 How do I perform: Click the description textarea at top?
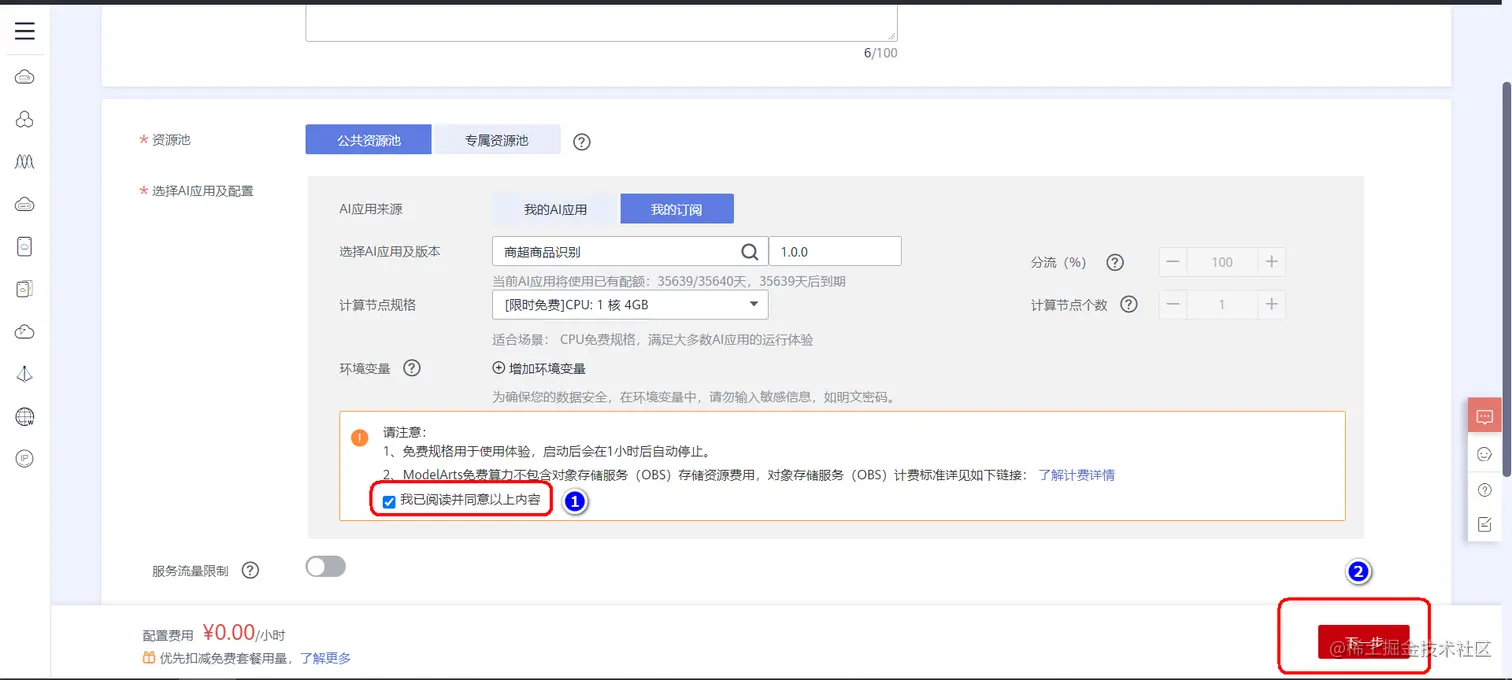(x=601, y=22)
